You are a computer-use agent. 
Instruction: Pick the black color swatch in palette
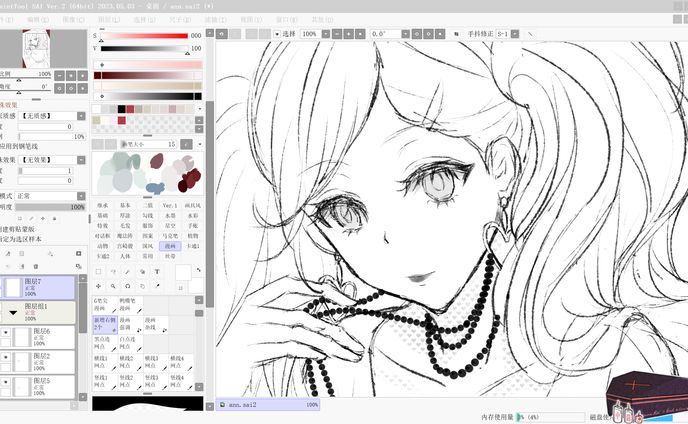click(x=122, y=109)
